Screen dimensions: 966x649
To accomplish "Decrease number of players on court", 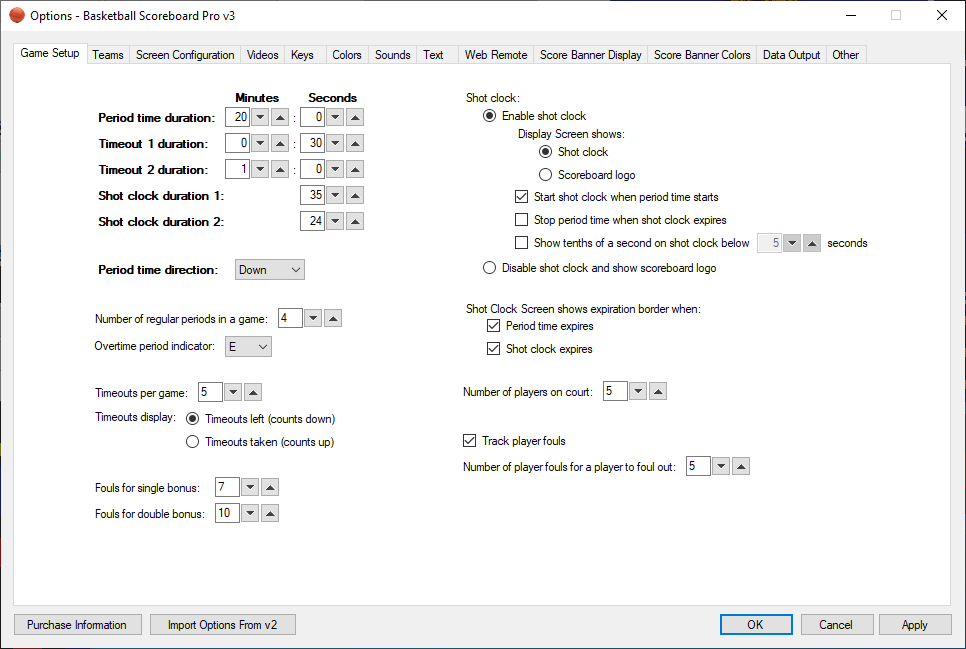I will click(x=637, y=392).
